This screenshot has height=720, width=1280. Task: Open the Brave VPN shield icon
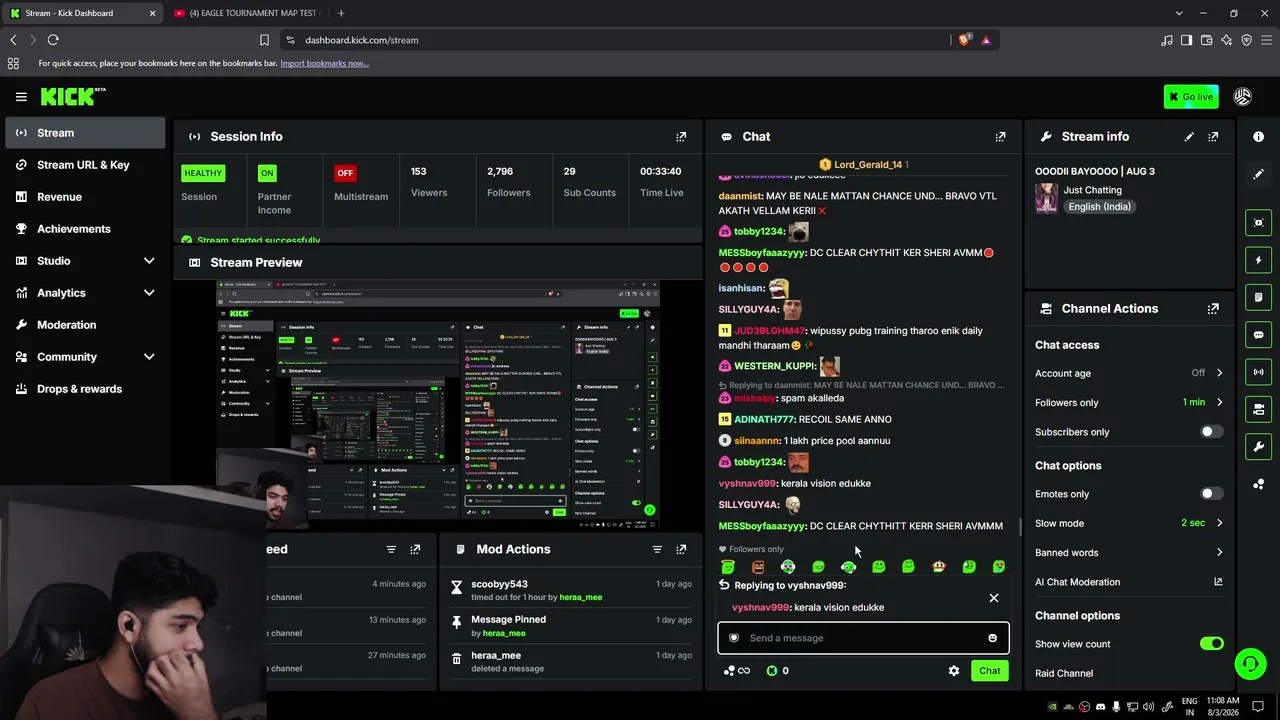point(1246,40)
